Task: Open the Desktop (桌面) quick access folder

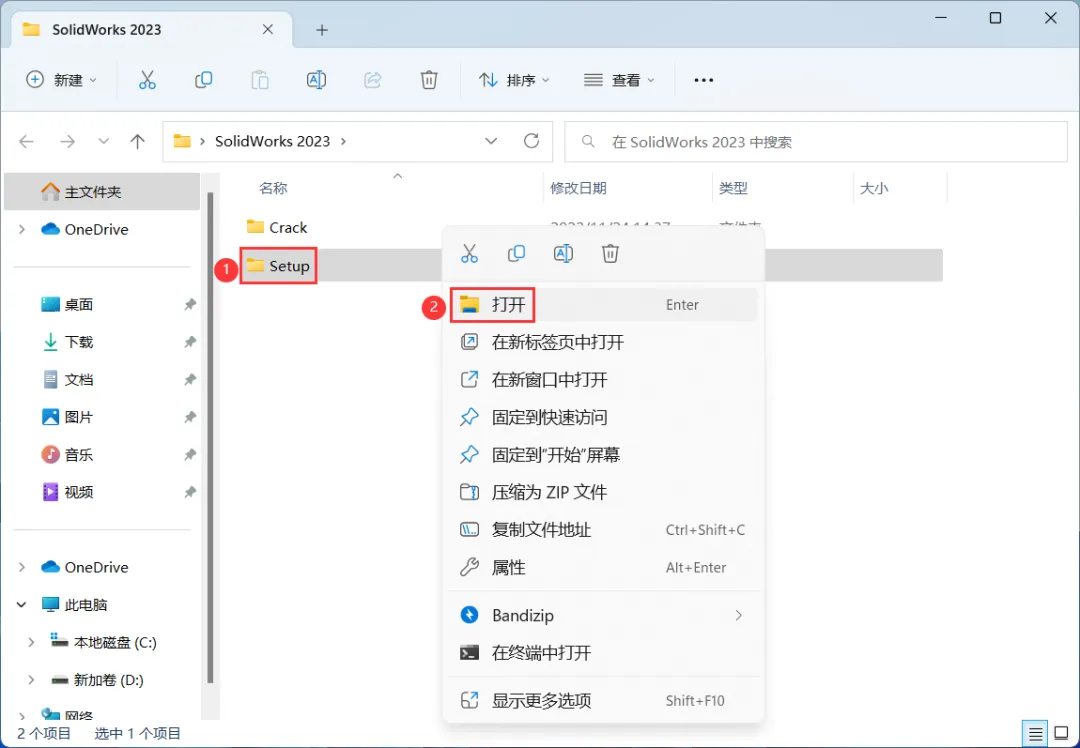Action: click(68, 304)
